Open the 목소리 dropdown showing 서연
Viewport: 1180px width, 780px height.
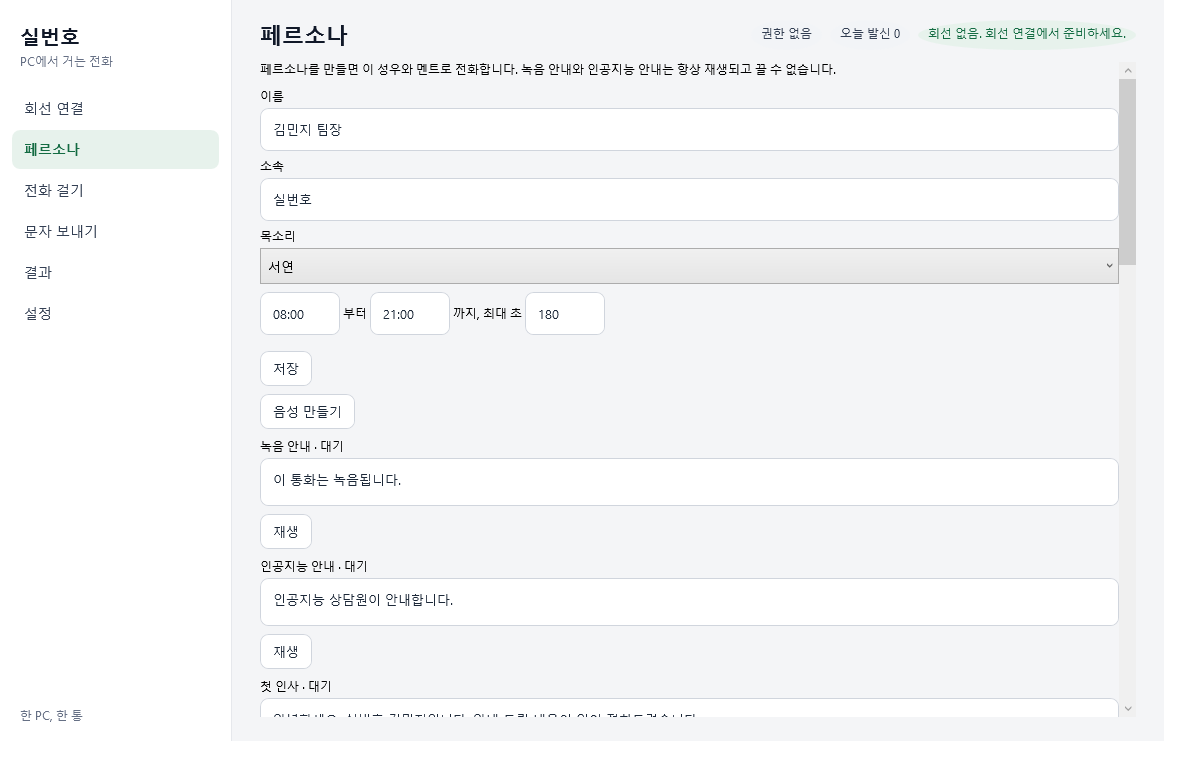pos(689,267)
